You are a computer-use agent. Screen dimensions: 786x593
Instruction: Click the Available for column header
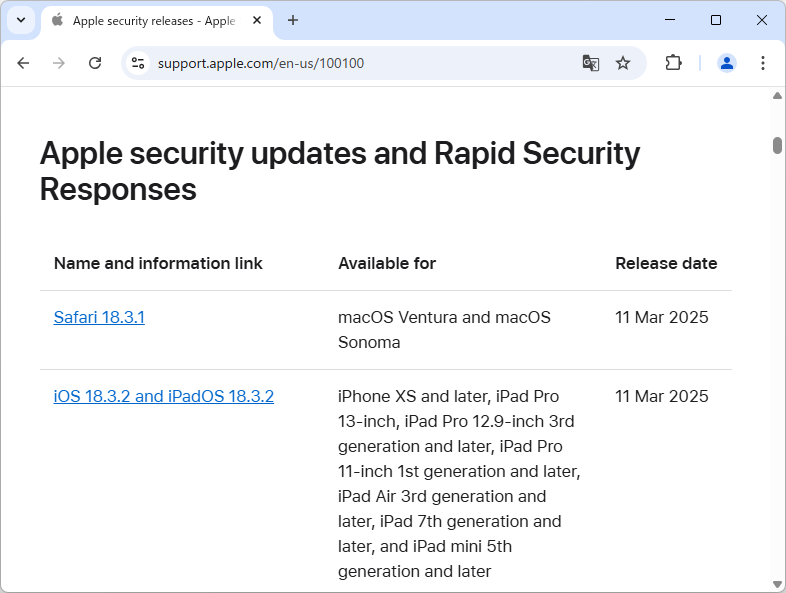387,264
